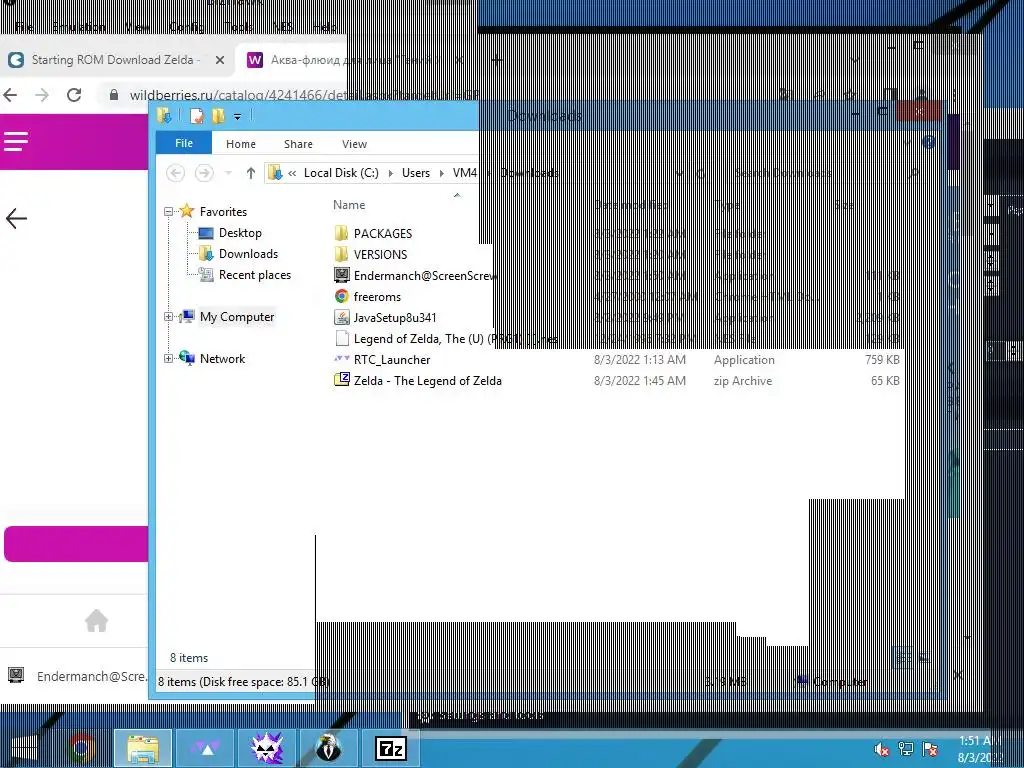Open the Home ribbon tab

pos(241,144)
